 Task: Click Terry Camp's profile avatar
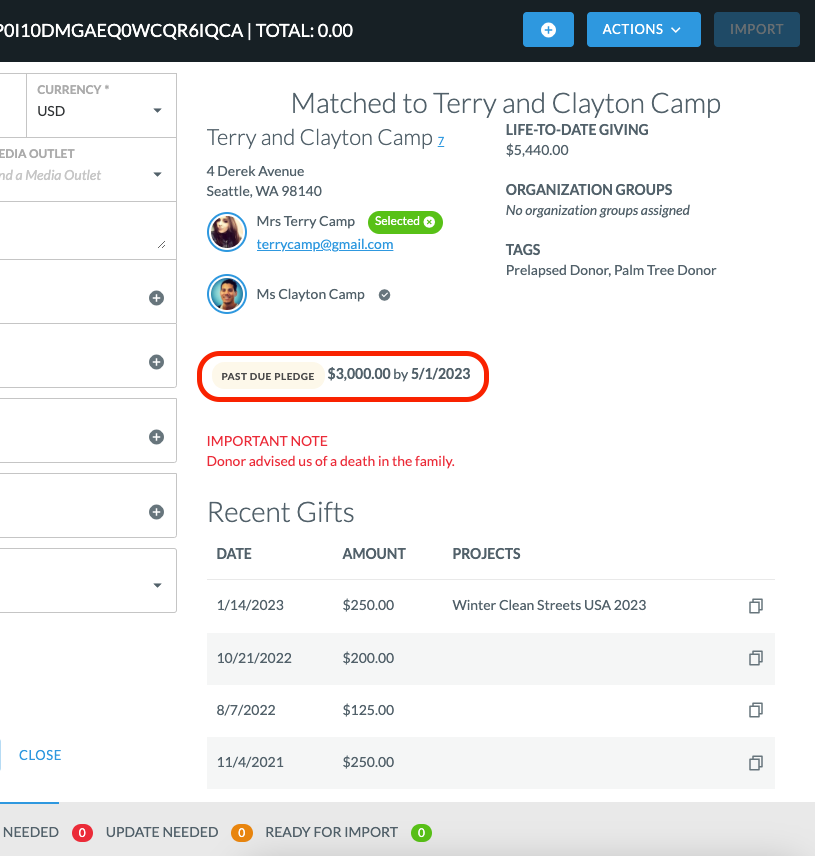[x=226, y=231]
